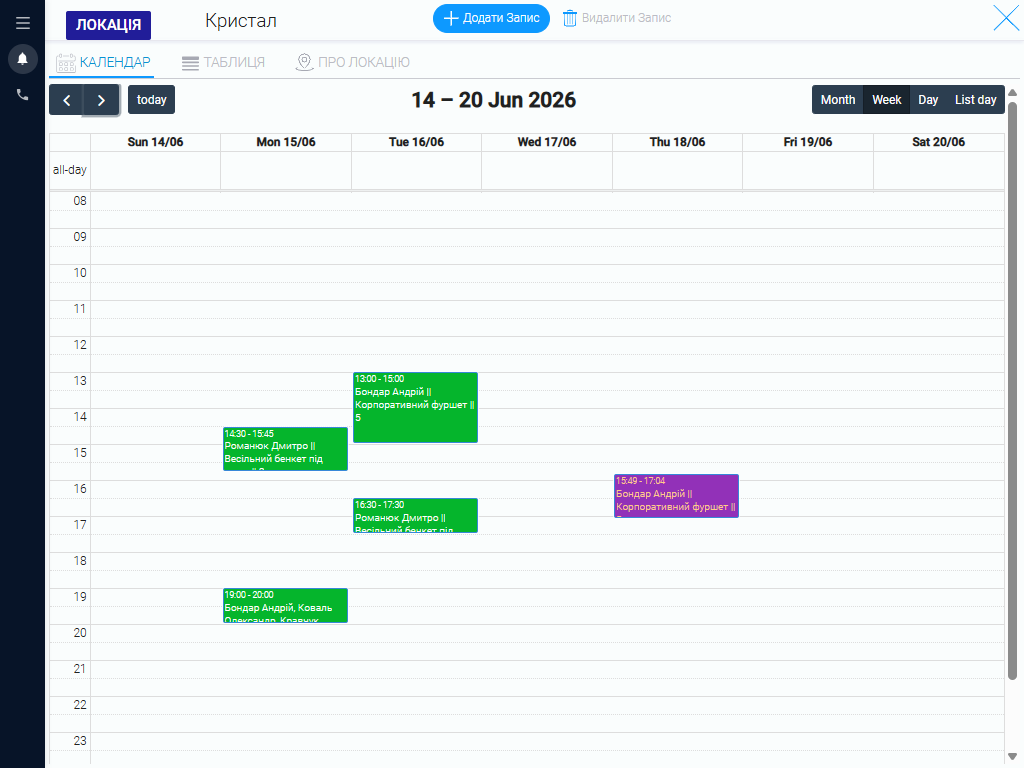Click the trash icon to delete record

pyautogui.click(x=569, y=18)
